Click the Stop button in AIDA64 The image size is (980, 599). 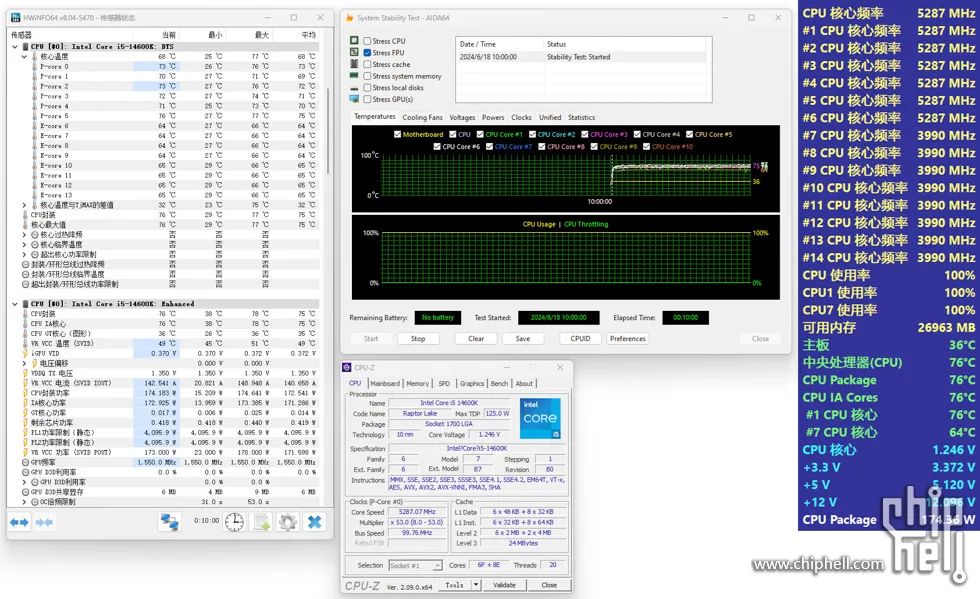pyautogui.click(x=418, y=338)
